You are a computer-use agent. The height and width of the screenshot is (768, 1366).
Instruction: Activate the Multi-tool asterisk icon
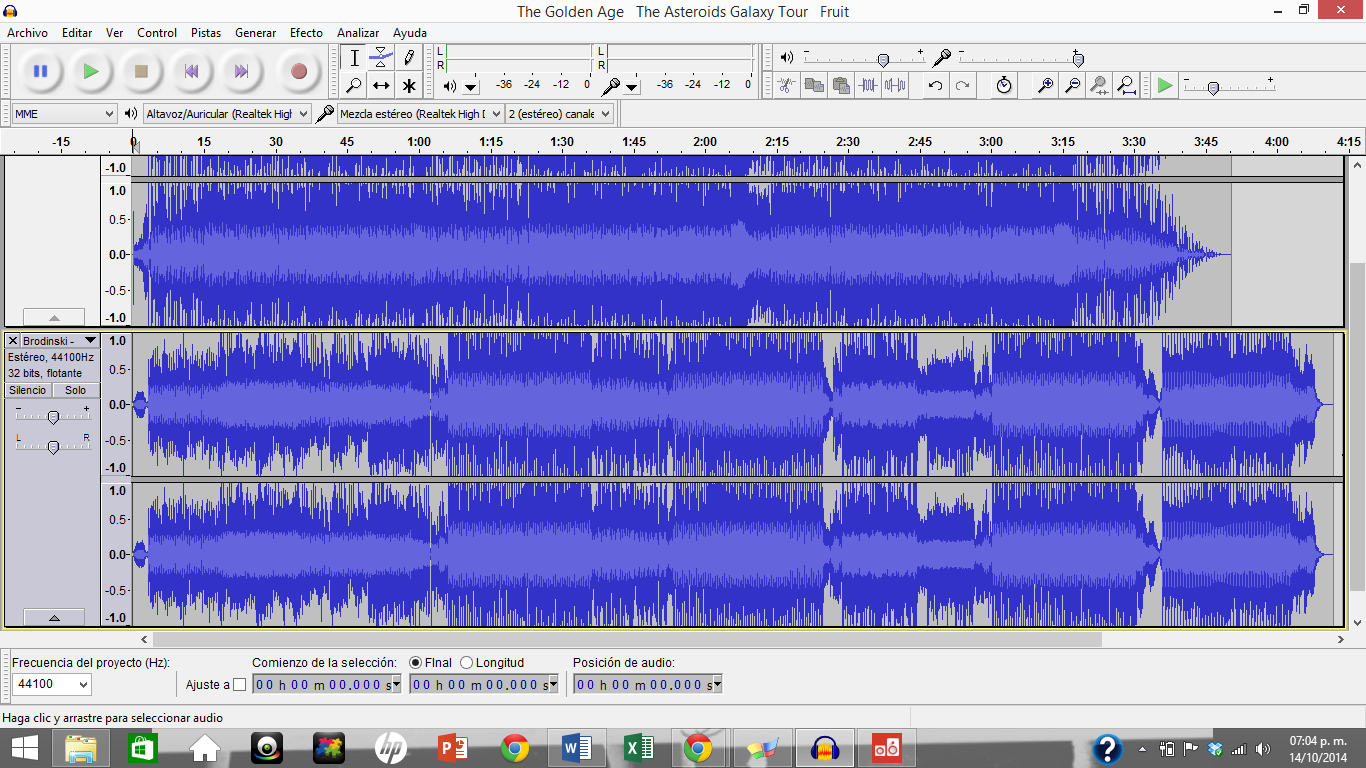[x=408, y=86]
